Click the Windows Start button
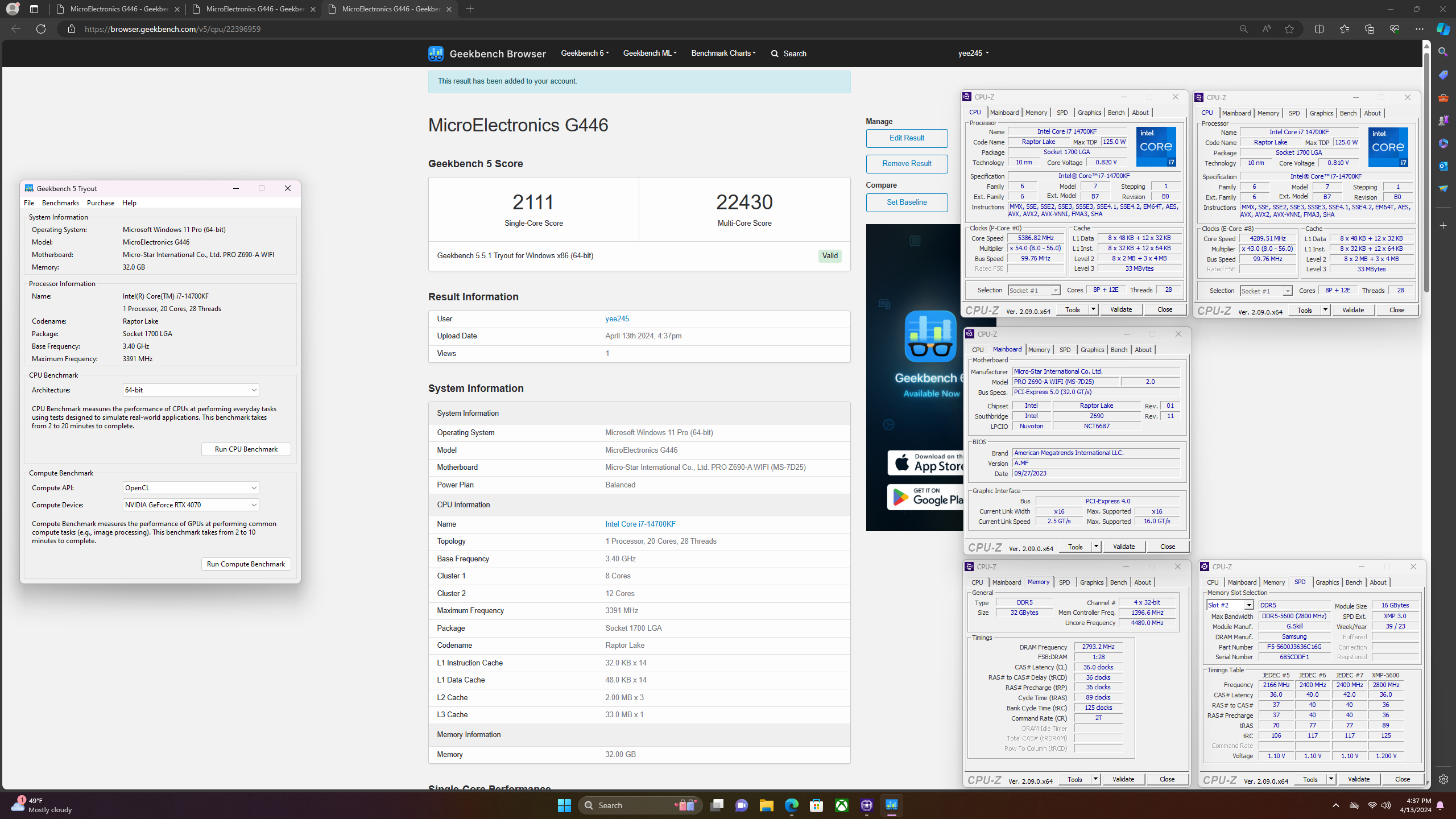This screenshot has width=1456, height=819. pyautogui.click(x=564, y=805)
